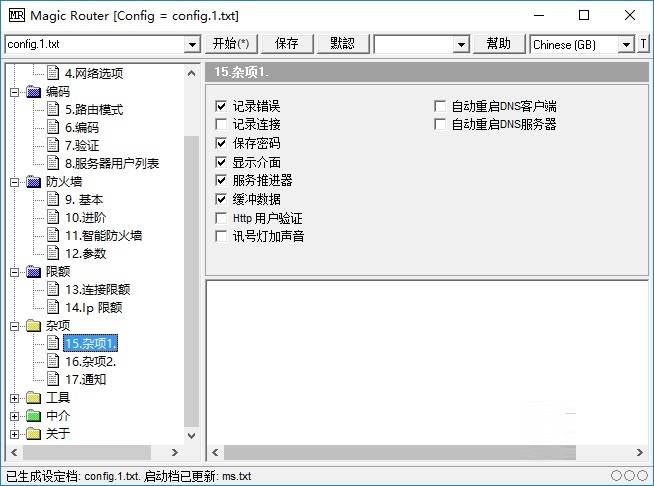Click the document icon beside 4.网络选项
This screenshot has width=654, height=486.
pyautogui.click(x=53, y=73)
